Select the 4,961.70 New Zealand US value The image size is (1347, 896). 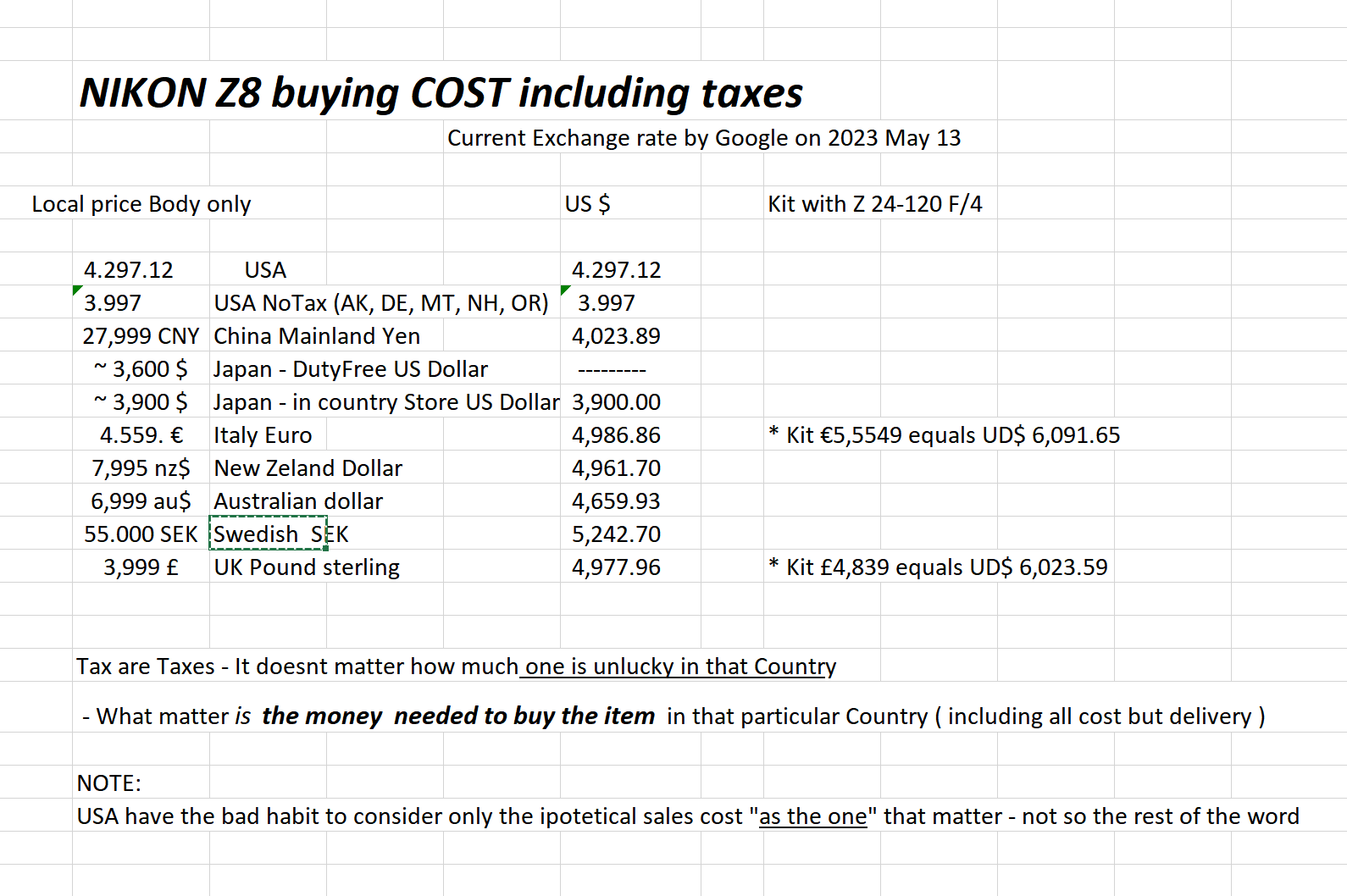(616, 468)
